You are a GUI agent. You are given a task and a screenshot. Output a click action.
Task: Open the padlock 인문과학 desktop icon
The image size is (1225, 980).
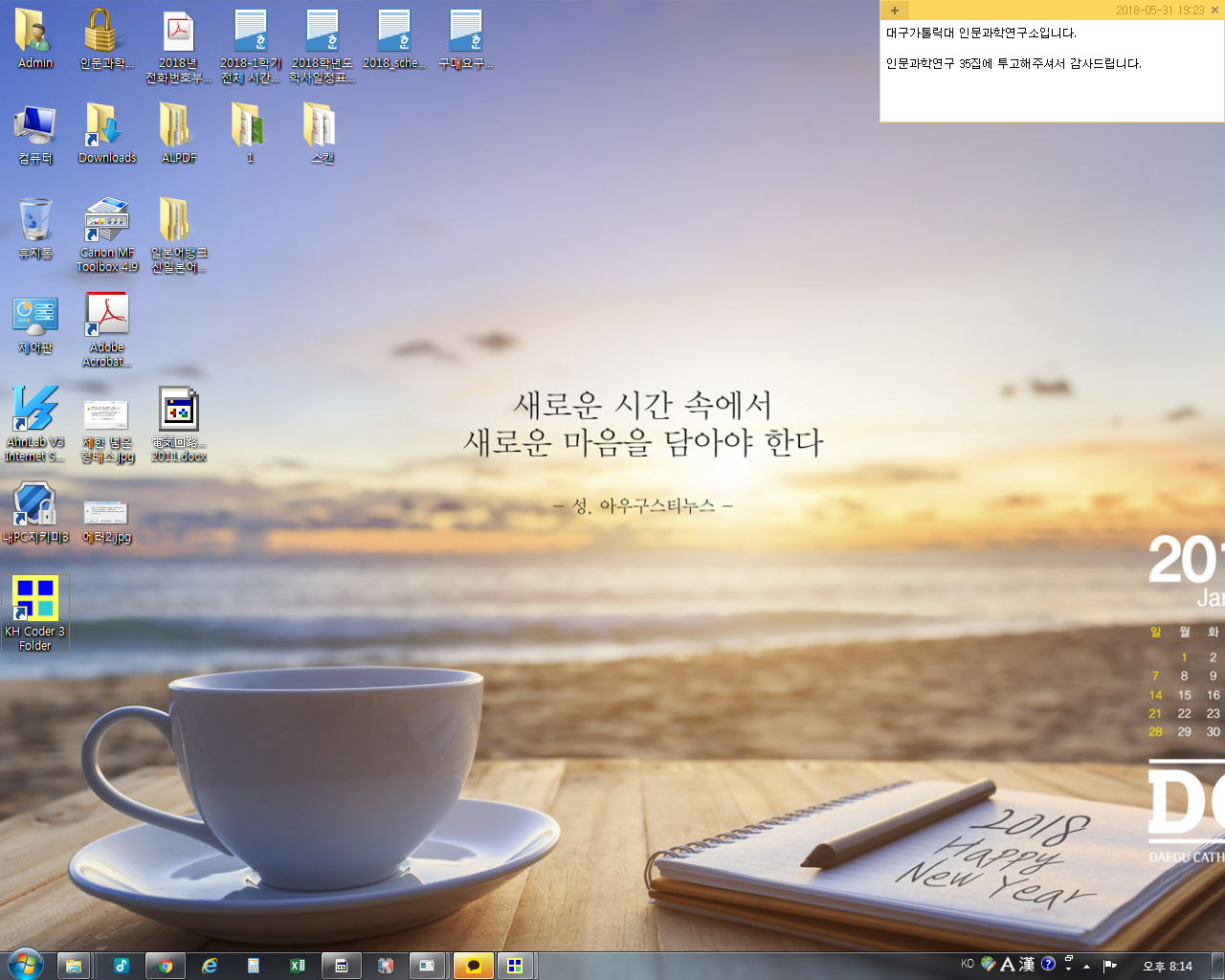[x=106, y=39]
